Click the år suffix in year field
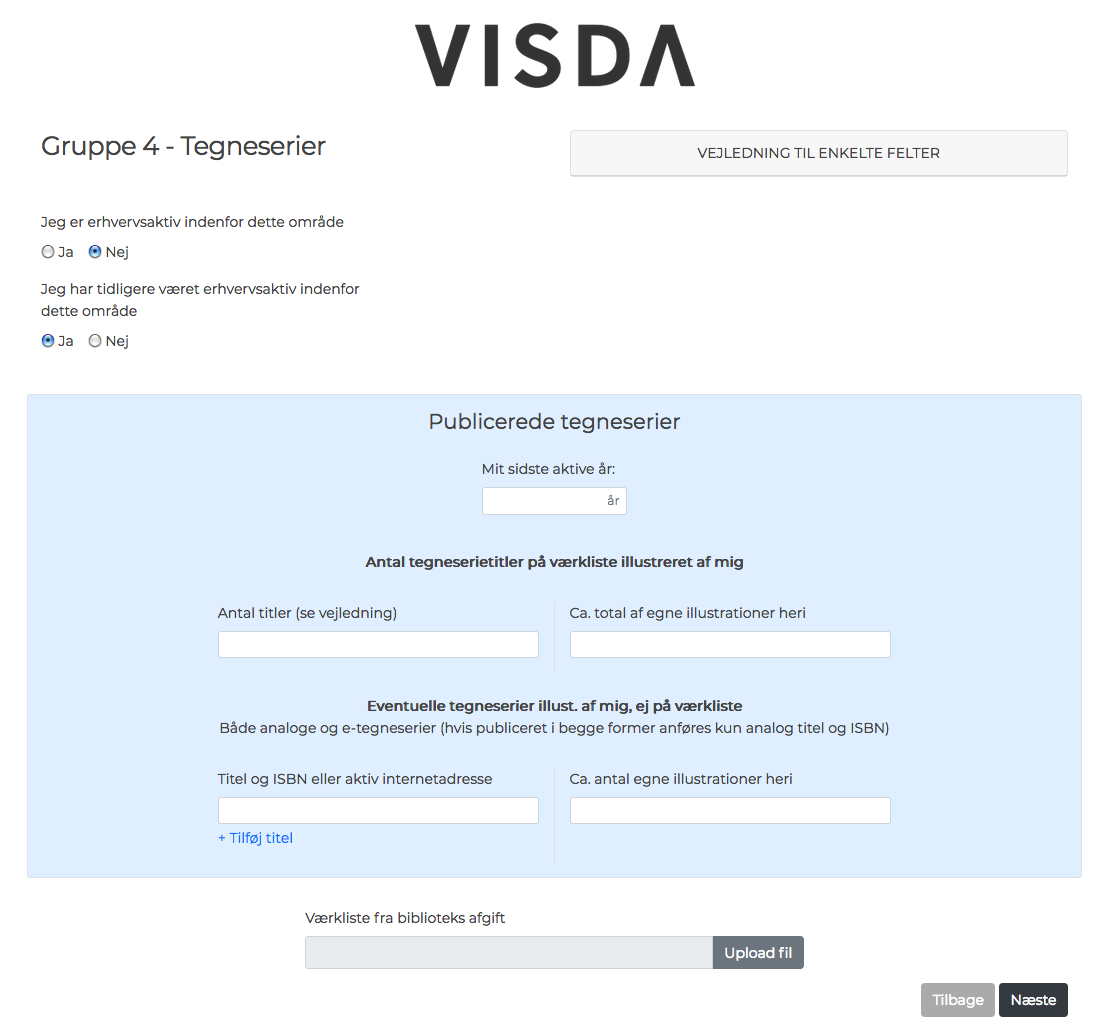Viewport: 1106px width, 1030px height. [613, 501]
